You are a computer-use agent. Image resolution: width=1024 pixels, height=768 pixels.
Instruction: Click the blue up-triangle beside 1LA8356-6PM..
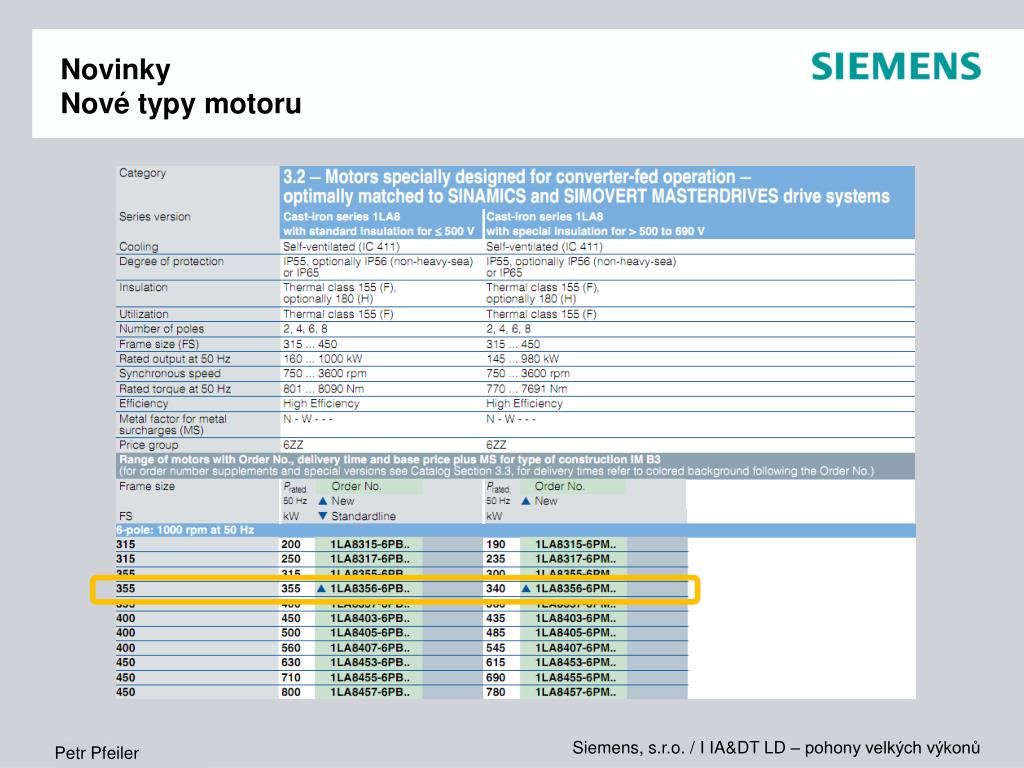[526, 588]
